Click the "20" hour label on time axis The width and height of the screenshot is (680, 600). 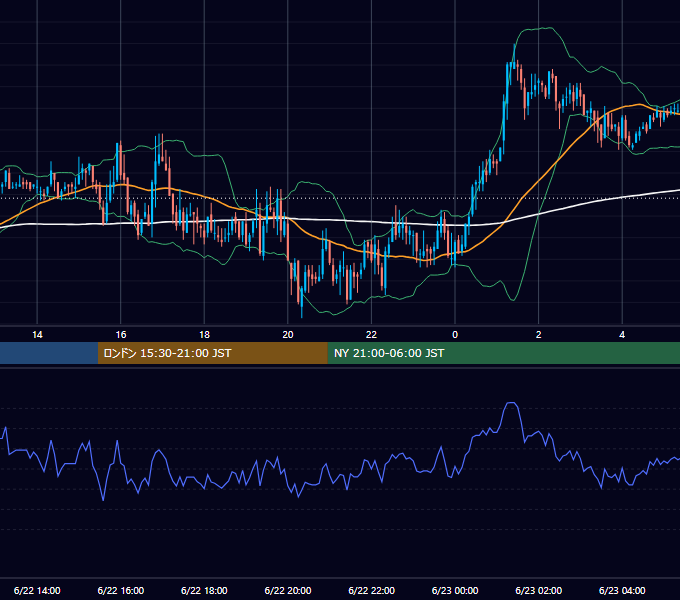pyautogui.click(x=288, y=335)
